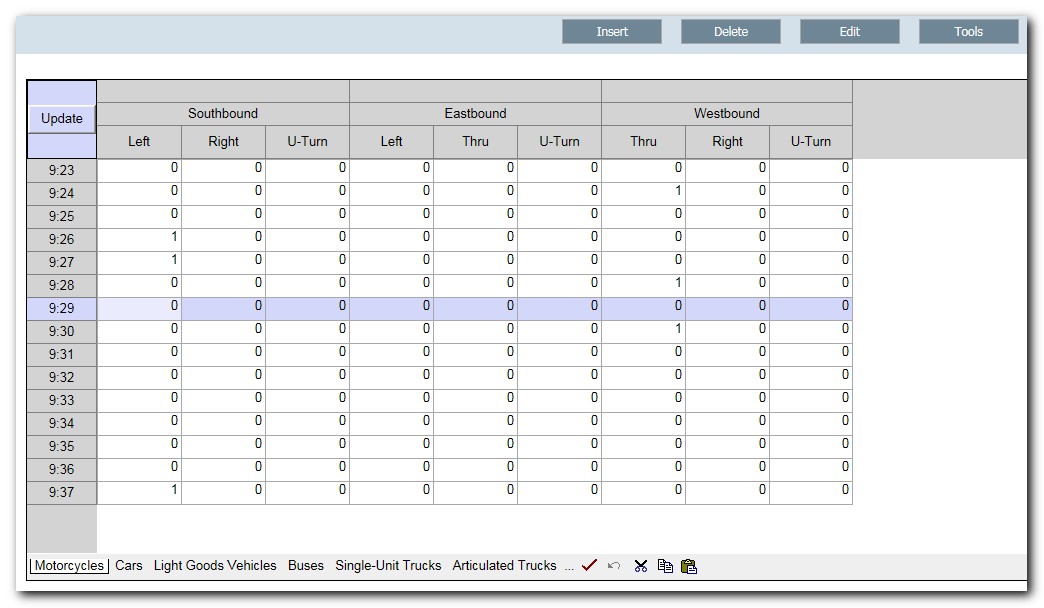Screen dimensions: 1044x608
Task: Open the Tools button
Action: [967, 31]
